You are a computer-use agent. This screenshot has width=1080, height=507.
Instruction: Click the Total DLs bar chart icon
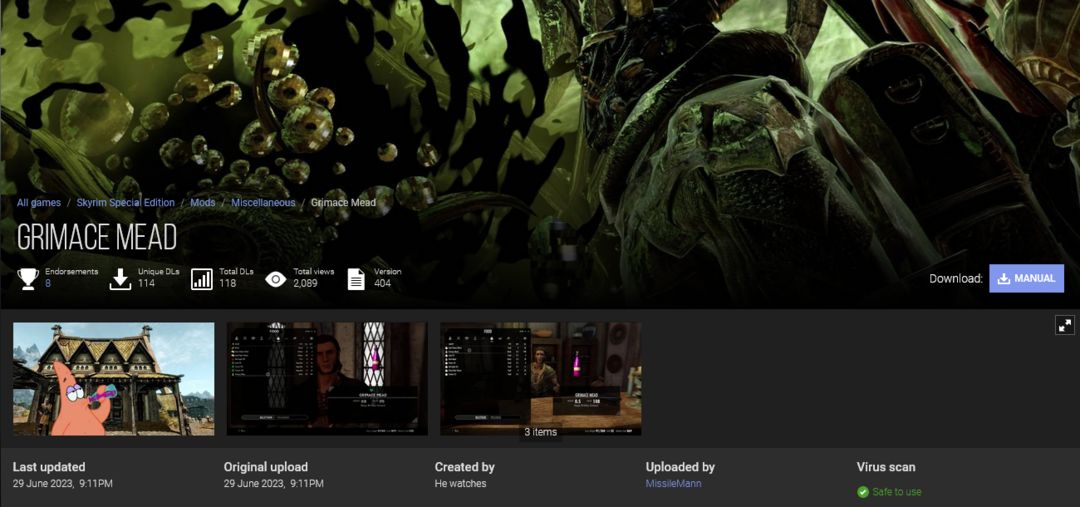[x=202, y=278]
